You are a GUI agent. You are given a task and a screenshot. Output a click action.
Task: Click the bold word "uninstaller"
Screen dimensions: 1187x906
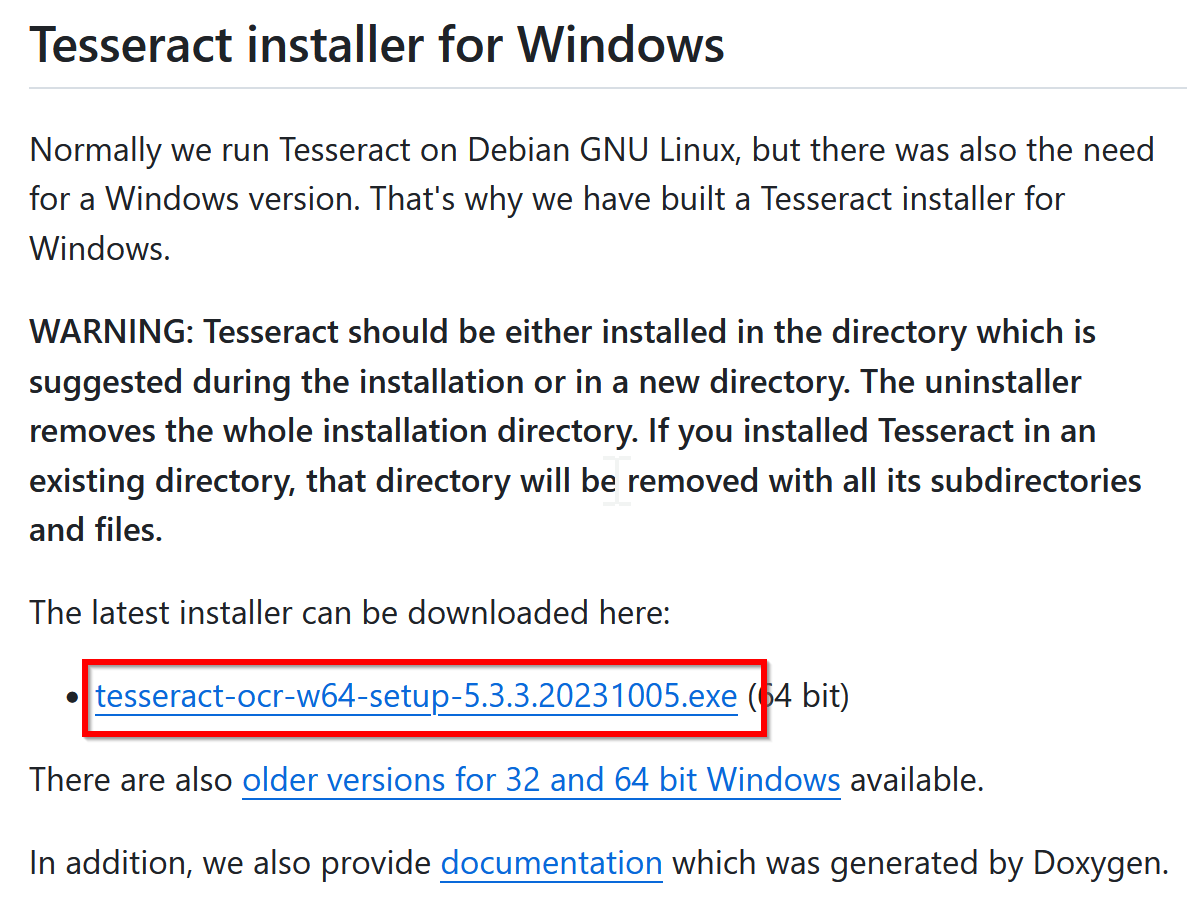1003,381
